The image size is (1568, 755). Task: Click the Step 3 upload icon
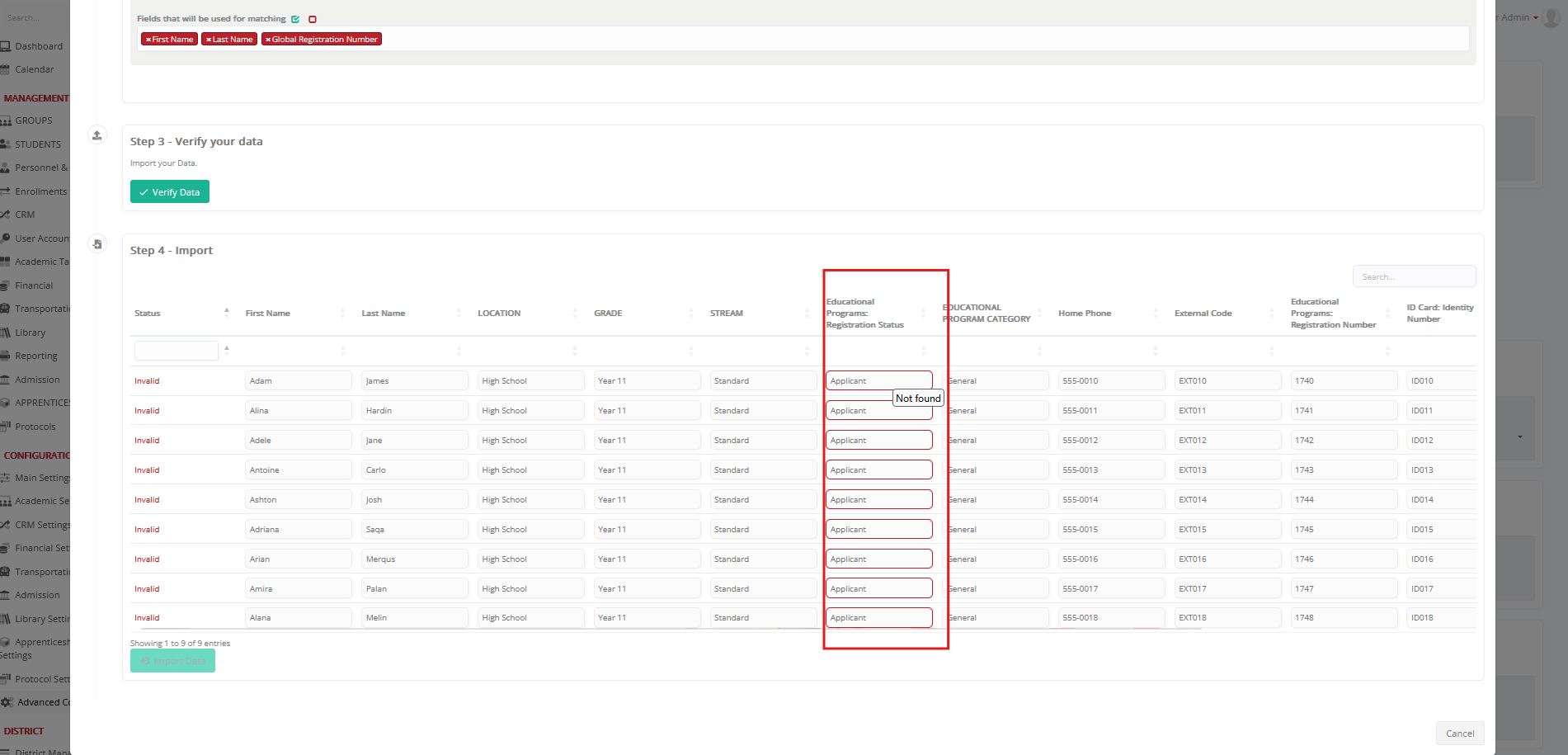click(97, 135)
